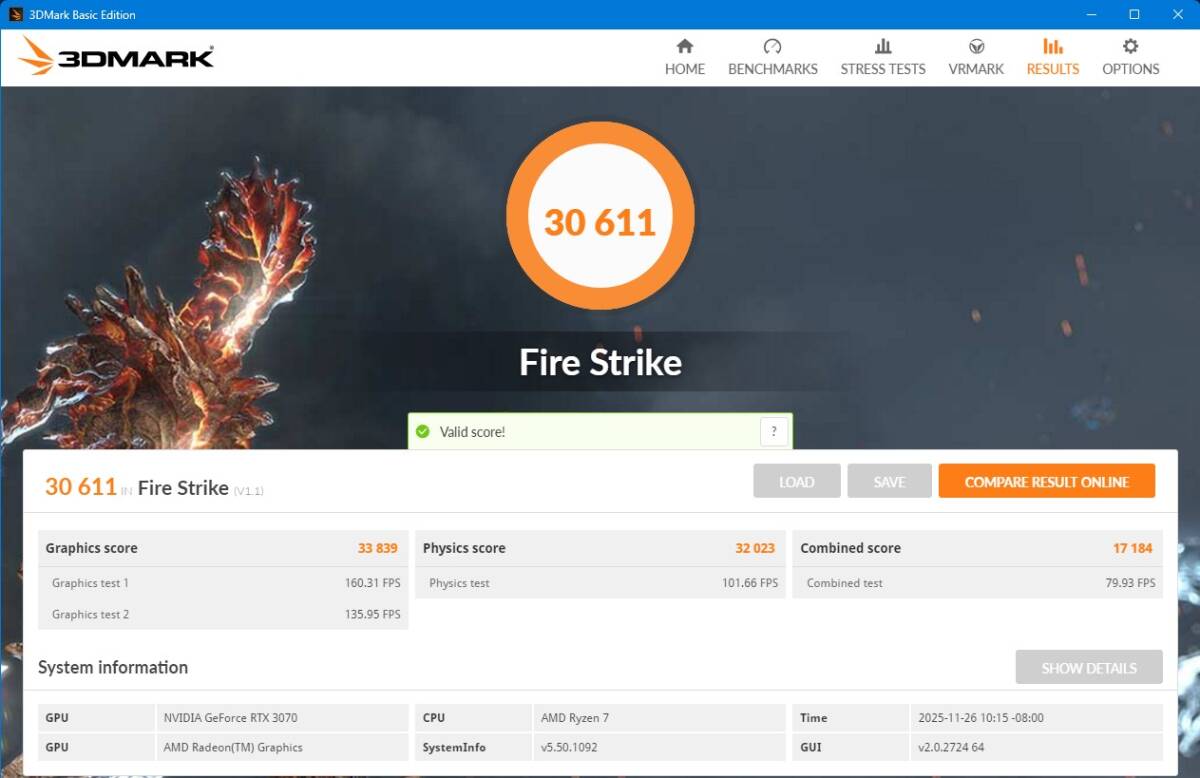Switch to BENCHMARKS label
1200x778 pixels.
pos(773,69)
